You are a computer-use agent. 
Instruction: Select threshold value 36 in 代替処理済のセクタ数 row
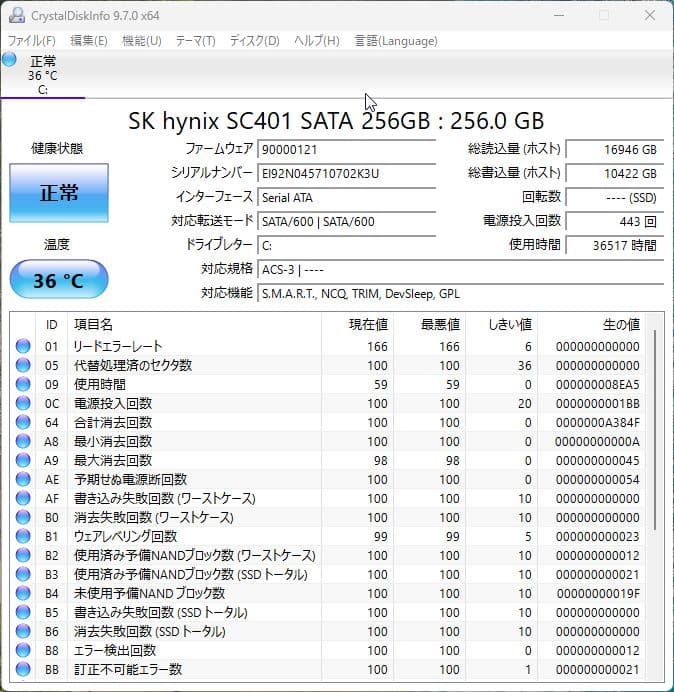[524, 365]
